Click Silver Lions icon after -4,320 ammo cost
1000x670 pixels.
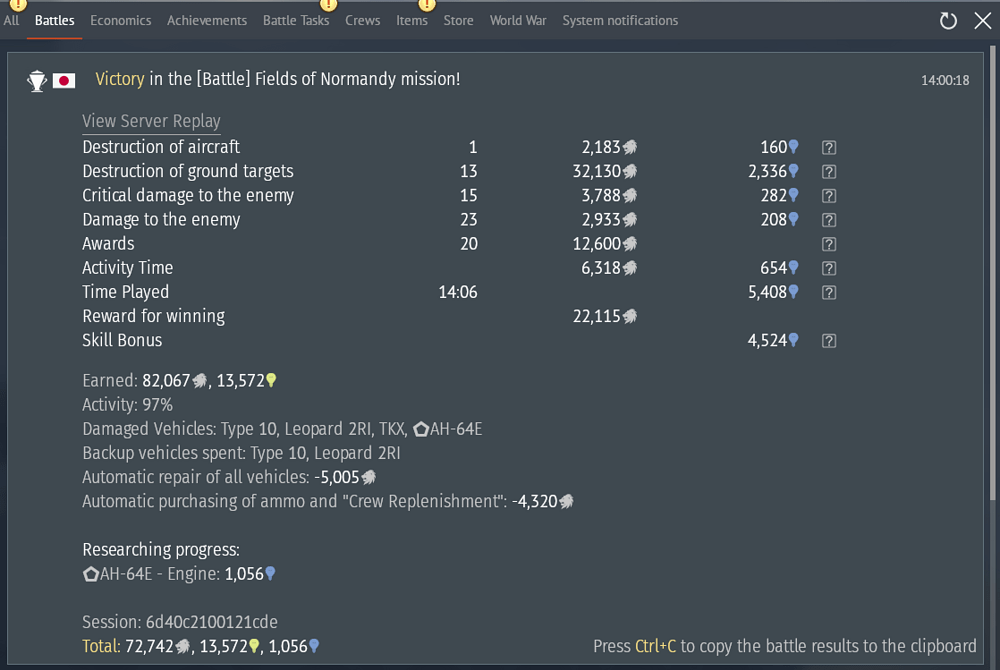coord(566,501)
